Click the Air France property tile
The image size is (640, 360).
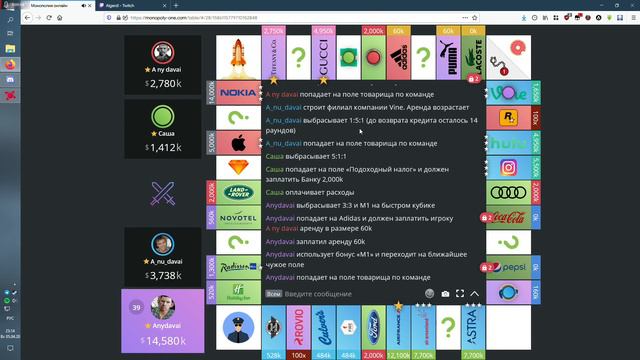pyautogui.click(x=398, y=327)
